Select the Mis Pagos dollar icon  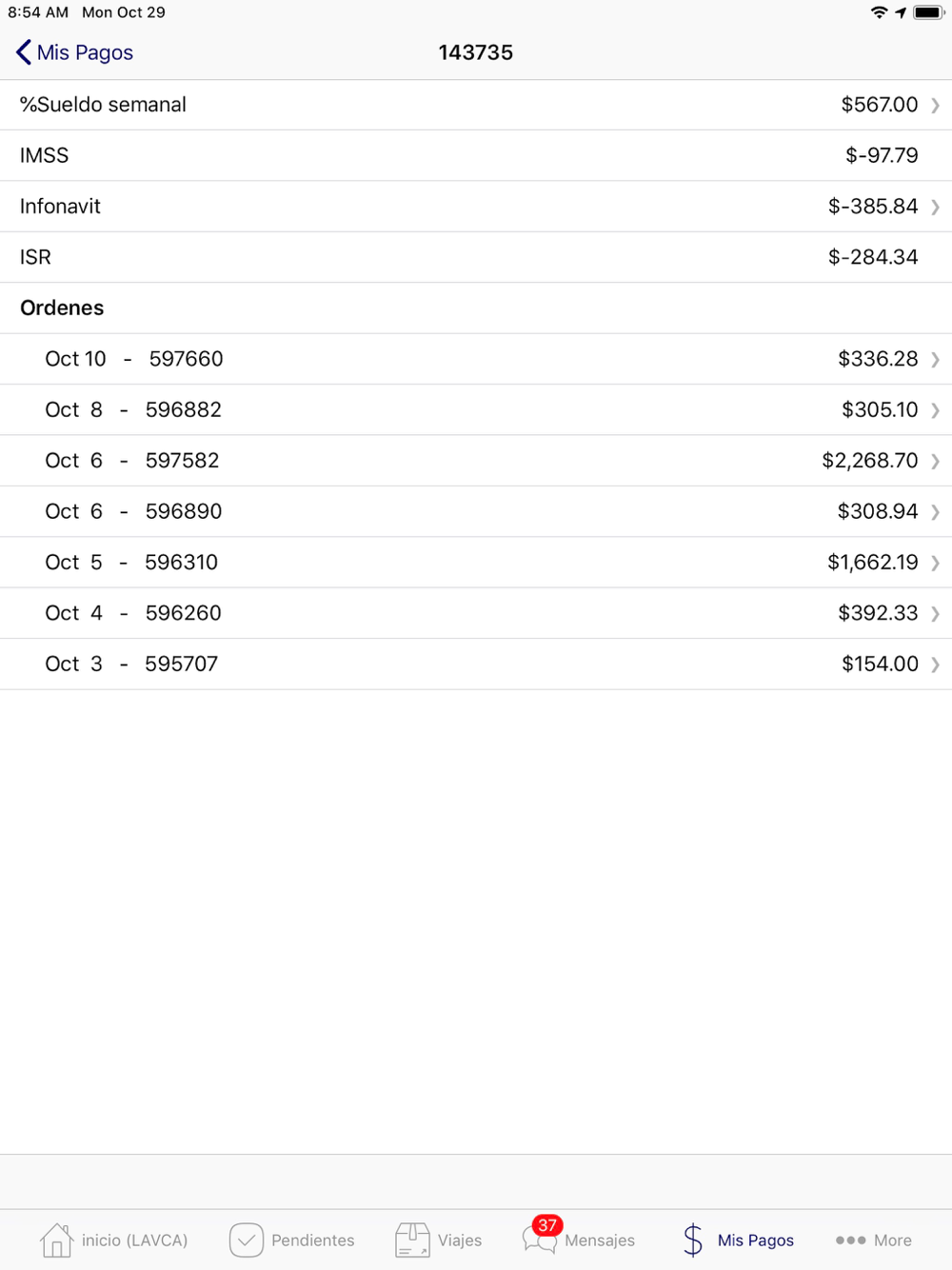pos(693,1240)
